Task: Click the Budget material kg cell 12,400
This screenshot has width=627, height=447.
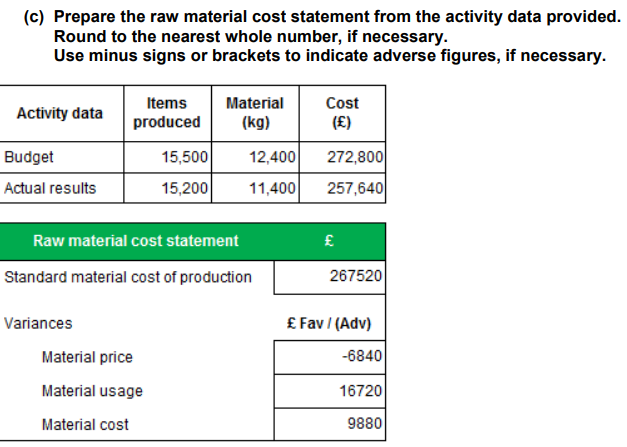Action: coord(255,157)
